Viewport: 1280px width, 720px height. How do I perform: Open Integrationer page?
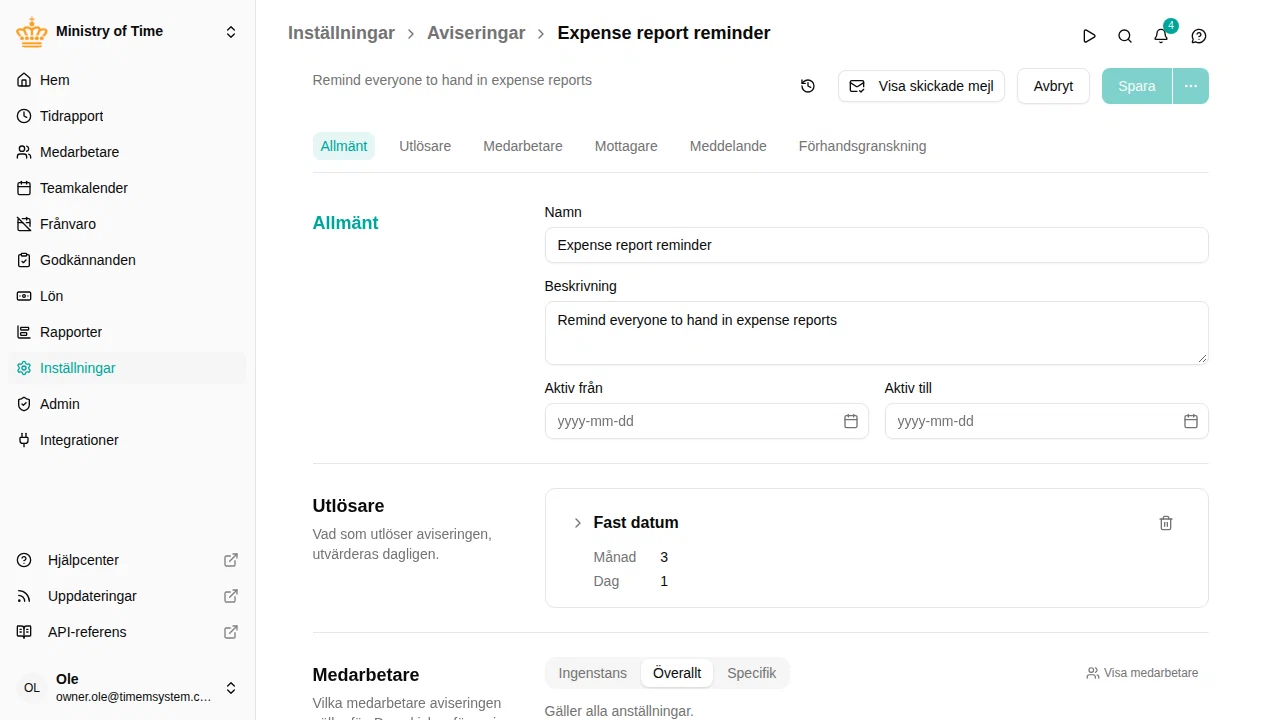point(127,440)
